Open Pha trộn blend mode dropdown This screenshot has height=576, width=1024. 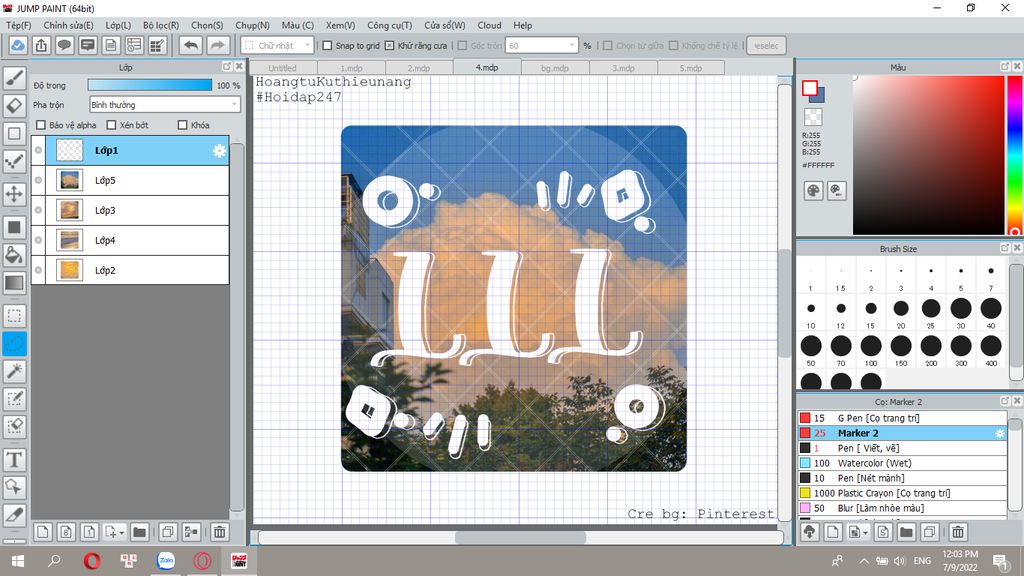click(165, 104)
